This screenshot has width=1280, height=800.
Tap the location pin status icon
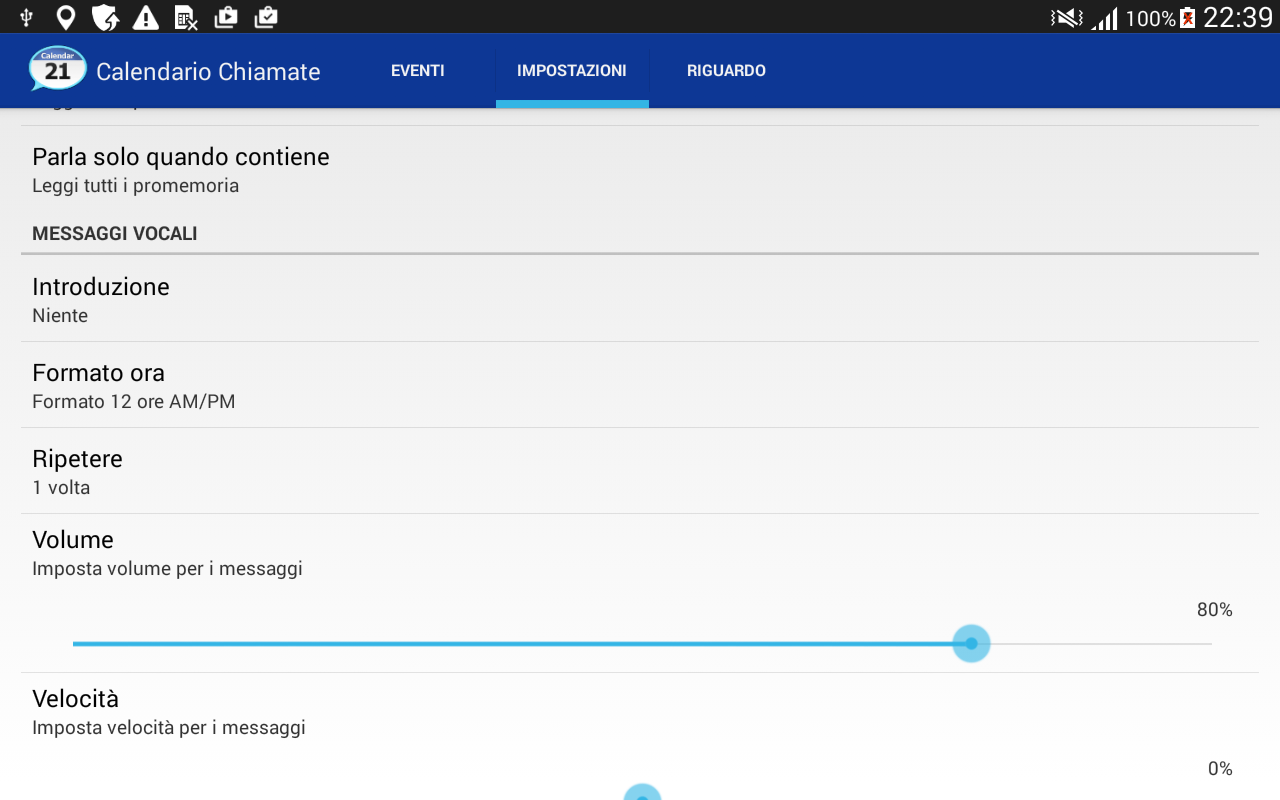[66, 17]
